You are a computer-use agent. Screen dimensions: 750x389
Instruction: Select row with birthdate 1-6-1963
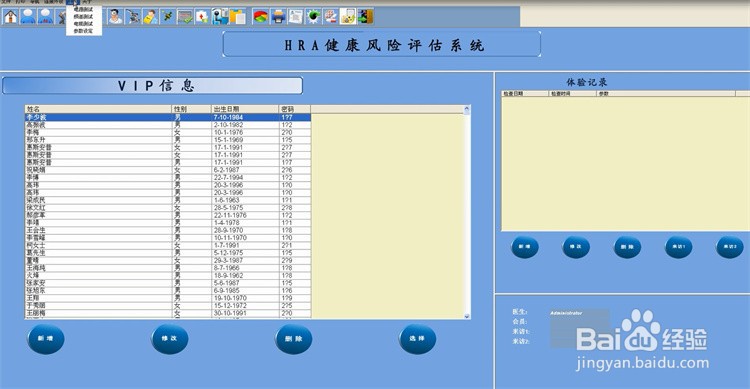pos(167,200)
